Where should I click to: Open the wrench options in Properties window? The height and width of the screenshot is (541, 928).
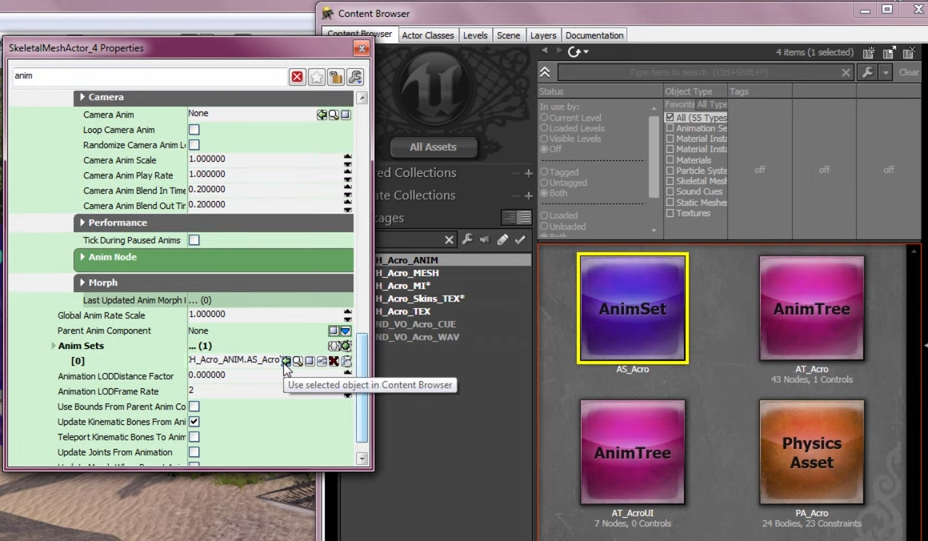click(x=355, y=77)
